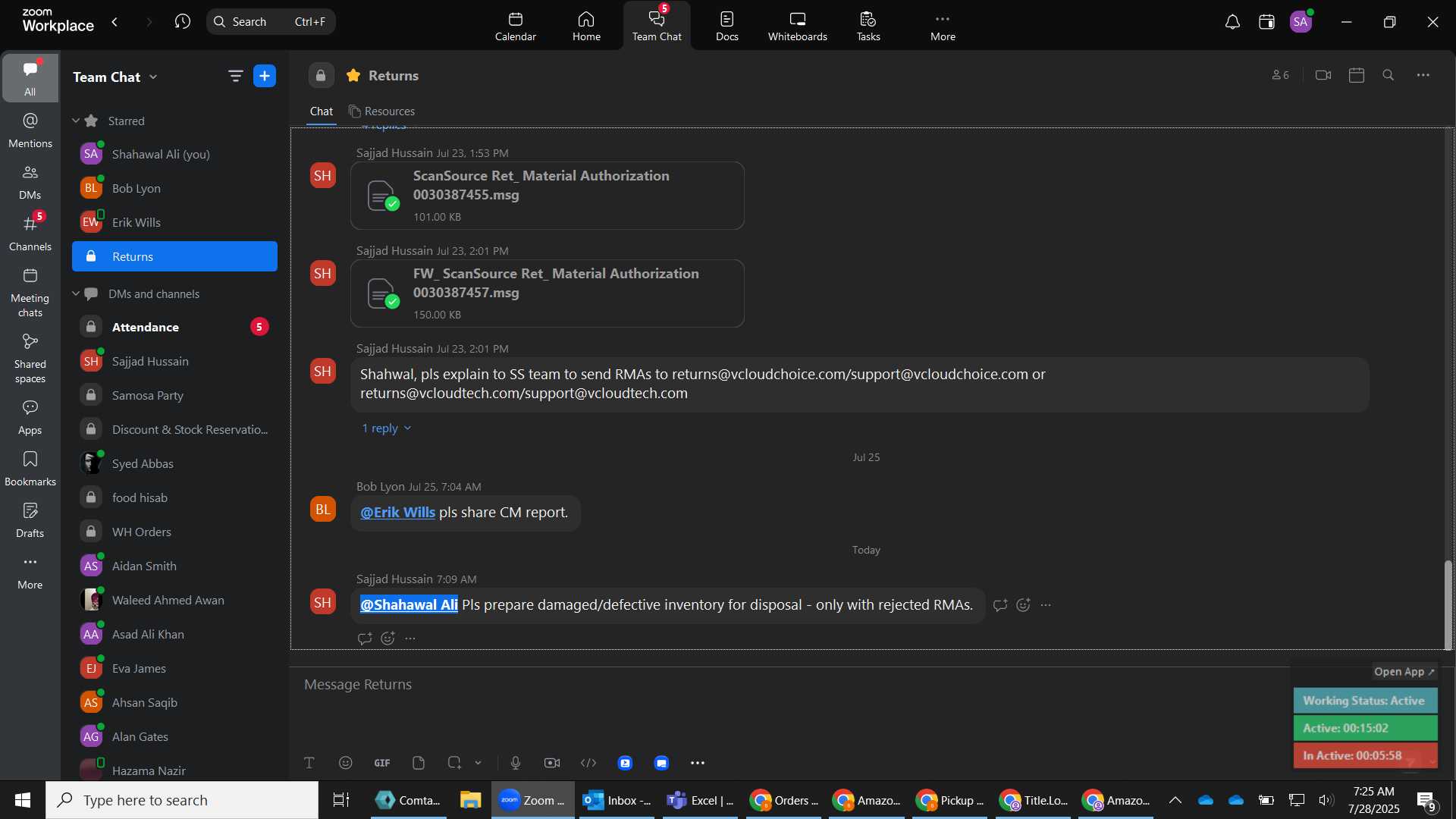Open the Attendance channel
The image size is (1456, 819).
[x=174, y=327]
